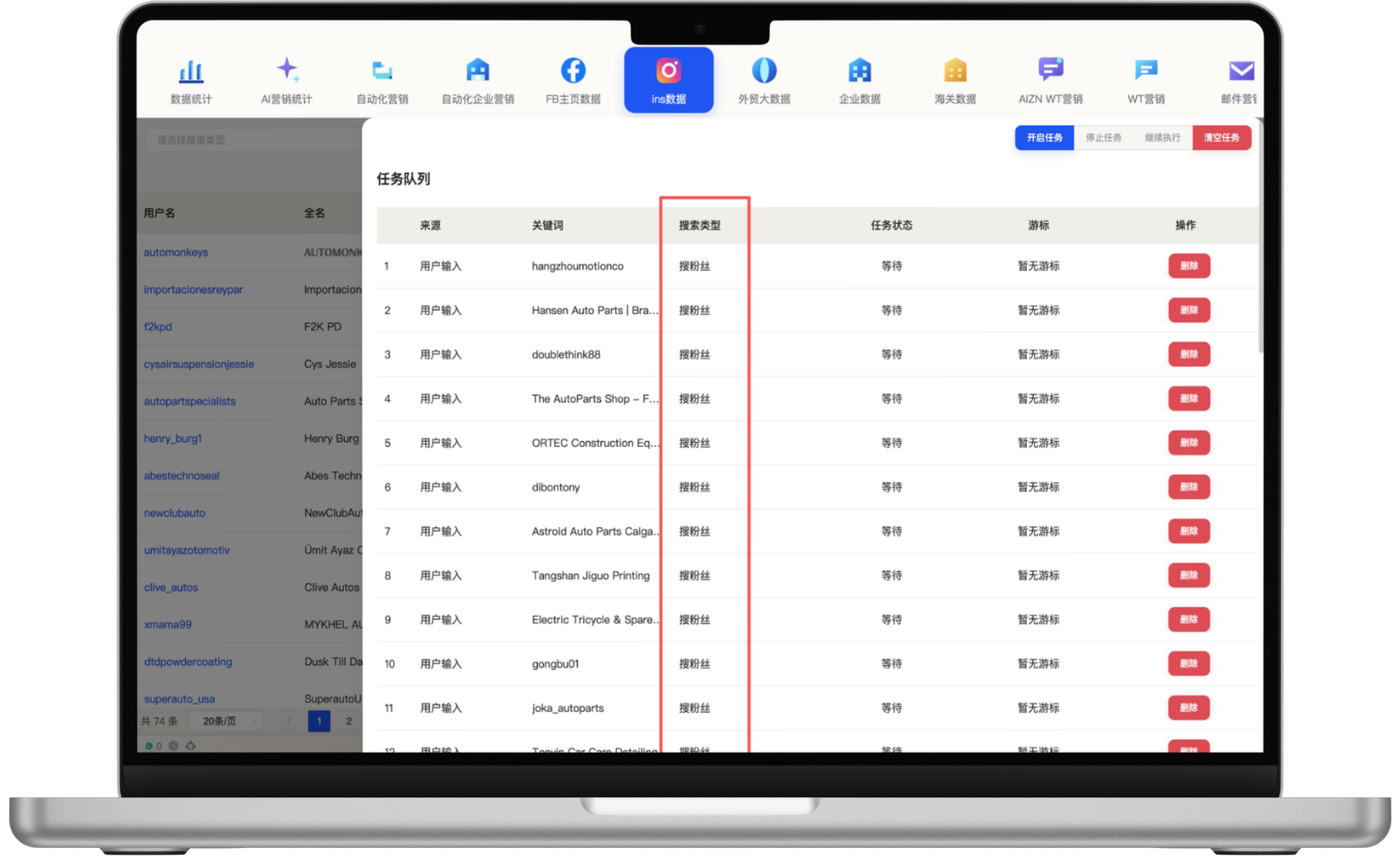Open the 企业数据 building icon
Screen dimensions: 1400x856
click(x=860, y=70)
